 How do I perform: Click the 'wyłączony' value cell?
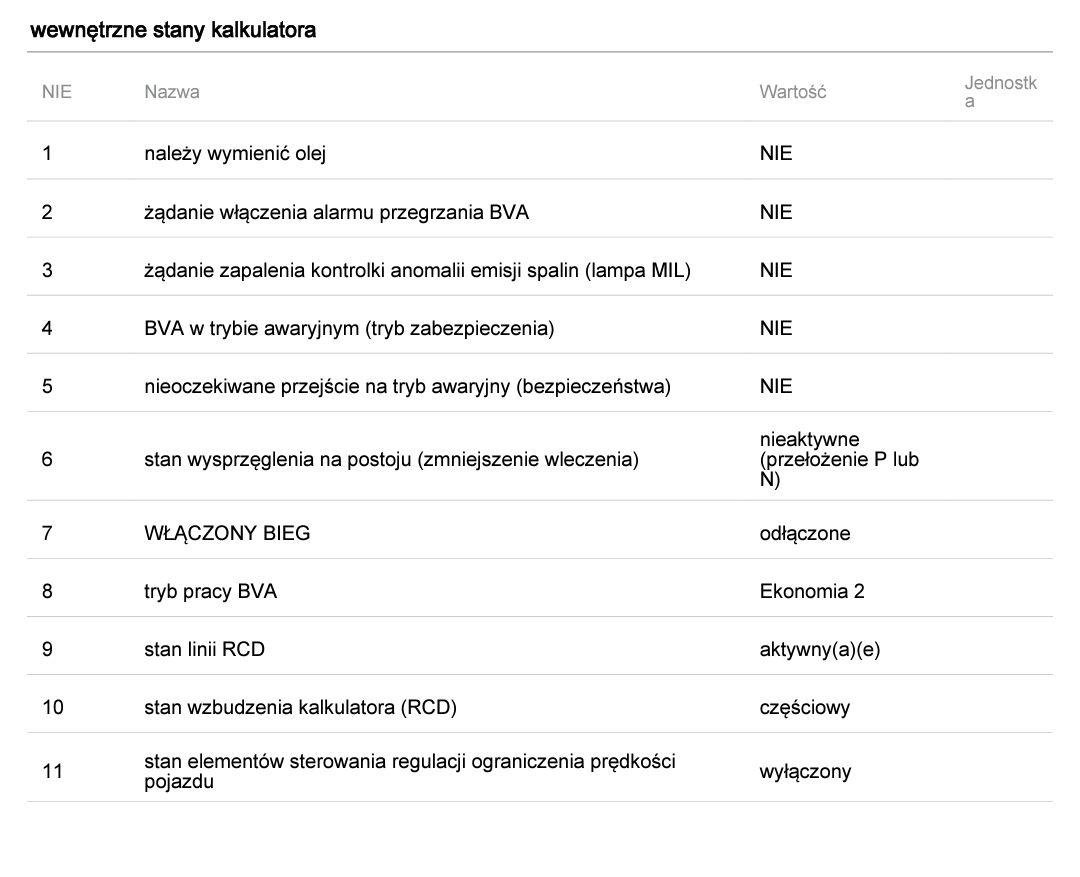805,771
